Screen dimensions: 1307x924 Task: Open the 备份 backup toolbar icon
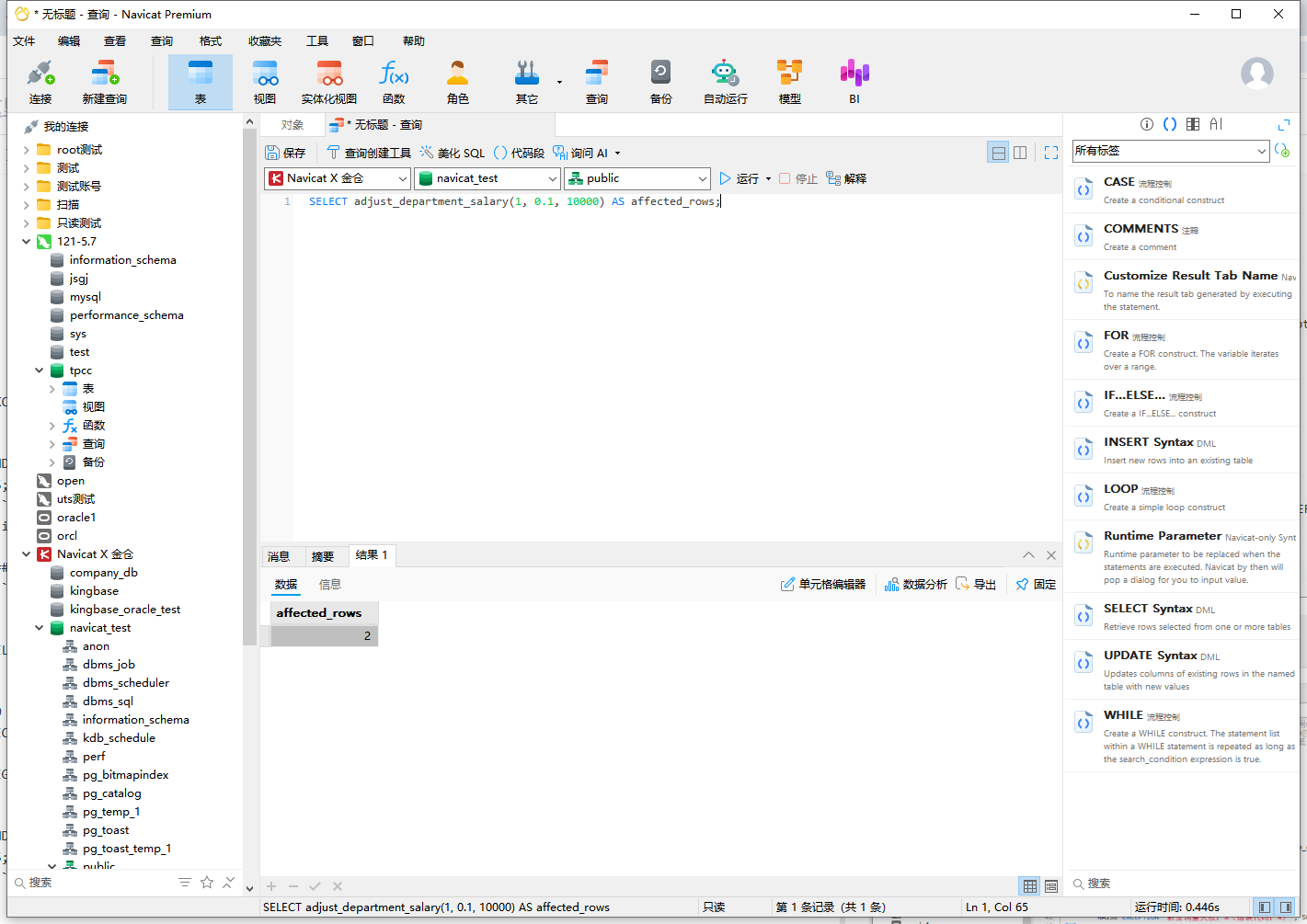tap(661, 83)
